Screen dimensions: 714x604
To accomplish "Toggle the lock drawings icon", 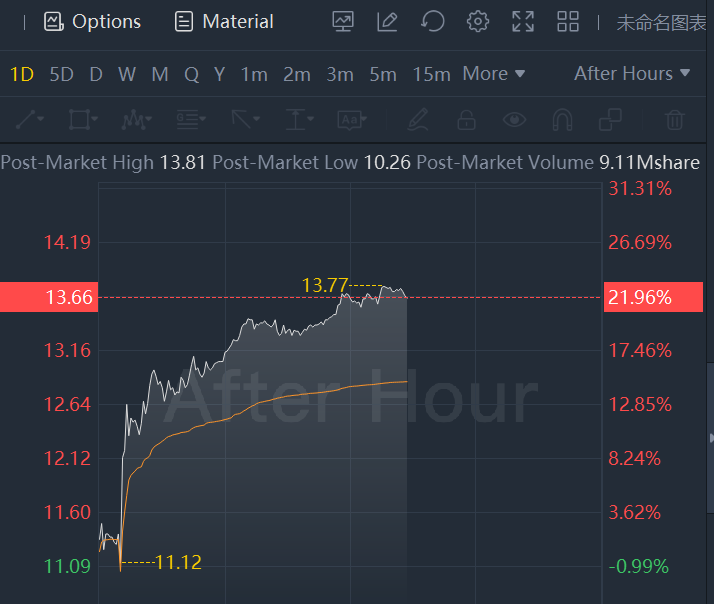I will [466, 120].
